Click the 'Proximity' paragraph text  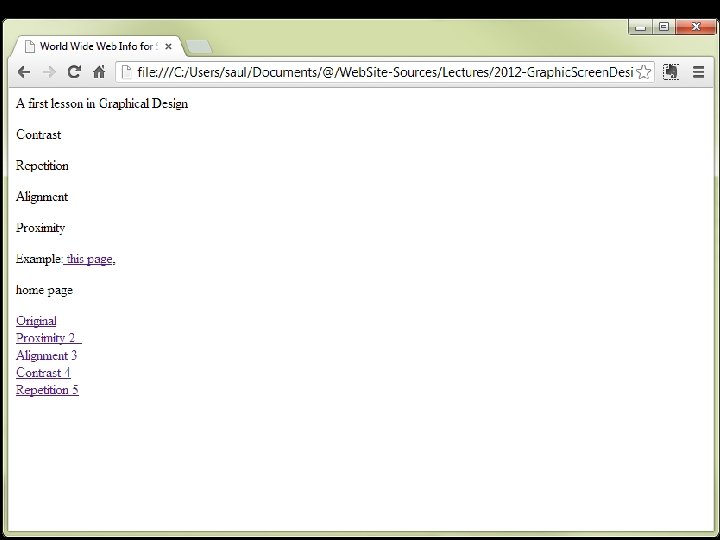pos(40,228)
